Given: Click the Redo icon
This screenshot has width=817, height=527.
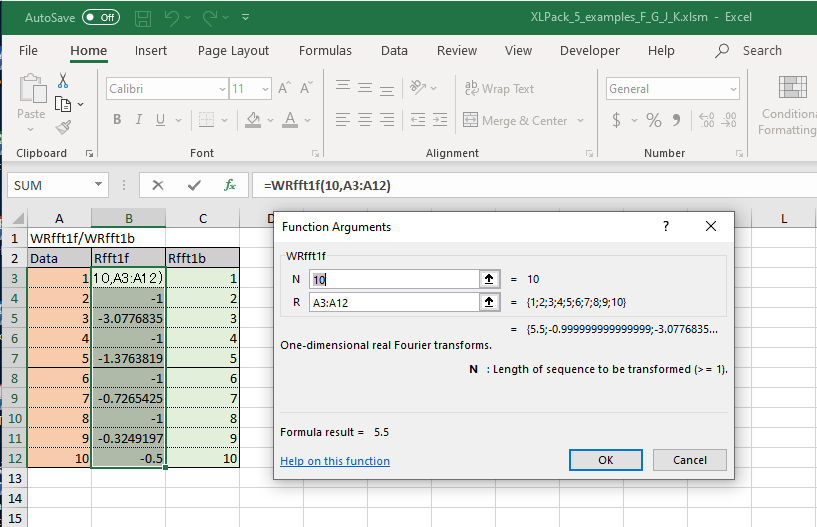Looking at the screenshot, I should [210, 18].
